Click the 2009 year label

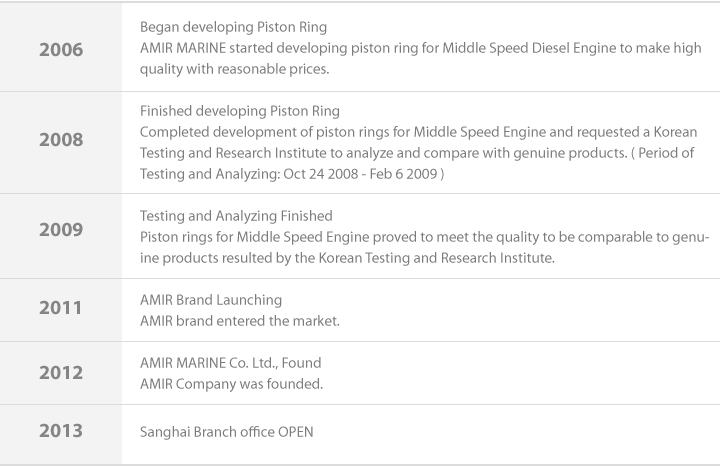[x=61, y=230]
